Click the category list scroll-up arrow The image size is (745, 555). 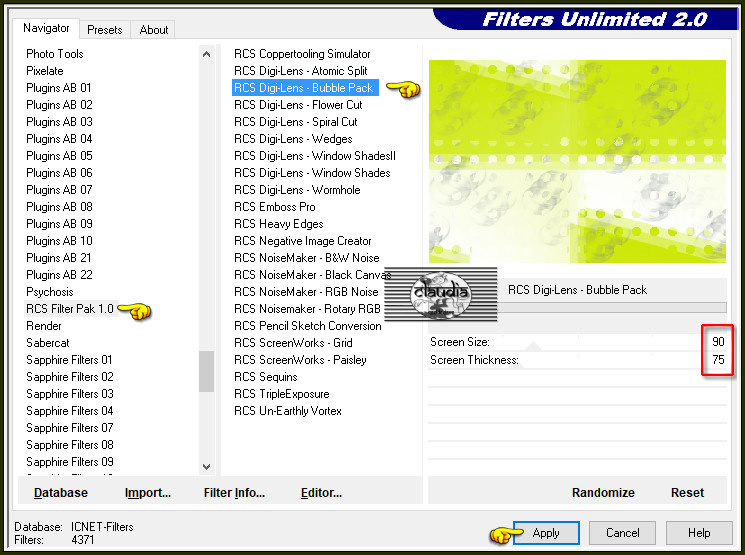pyautogui.click(x=206, y=54)
